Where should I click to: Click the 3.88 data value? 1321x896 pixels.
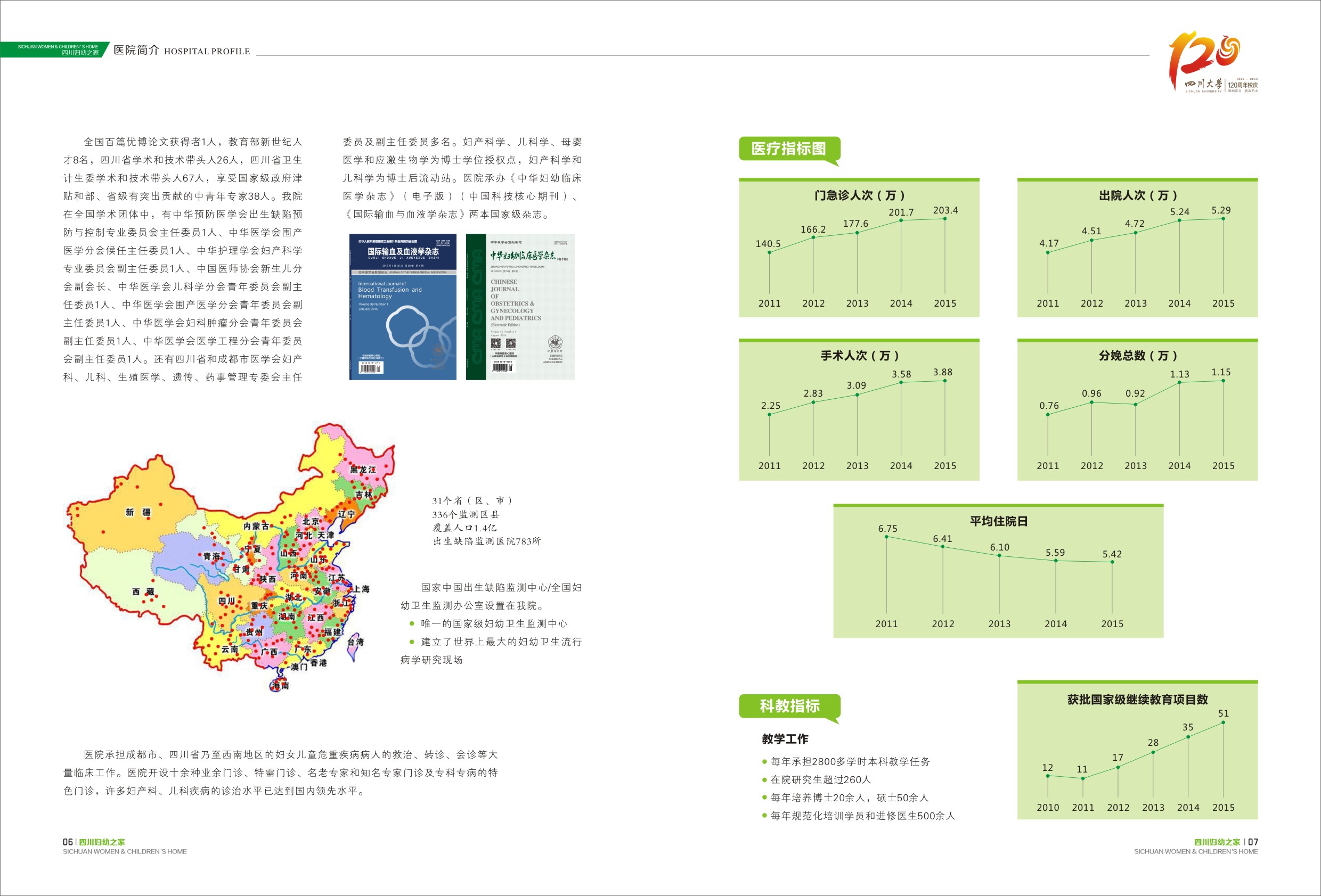coord(942,372)
